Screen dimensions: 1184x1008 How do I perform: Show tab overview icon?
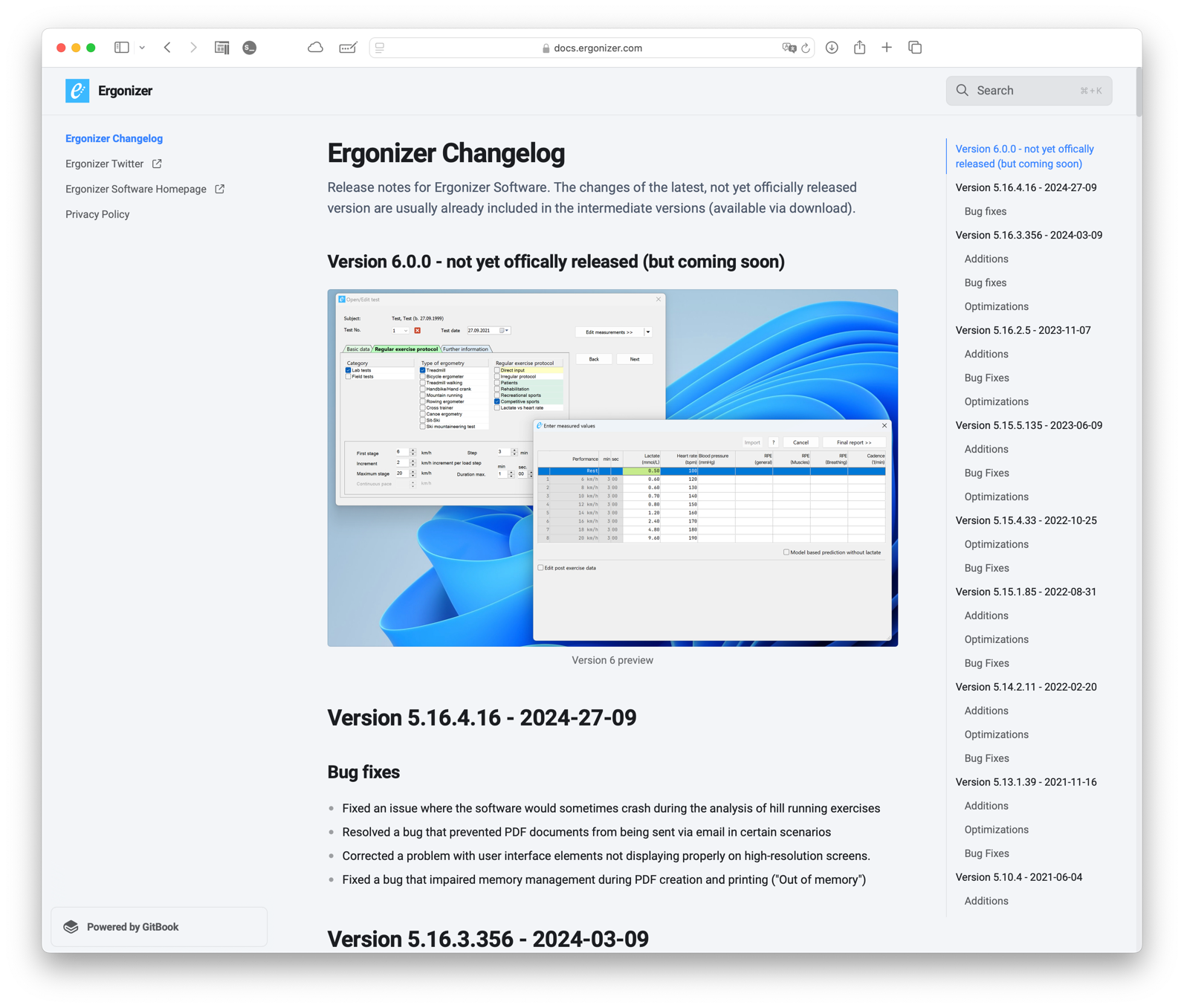tap(915, 48)
